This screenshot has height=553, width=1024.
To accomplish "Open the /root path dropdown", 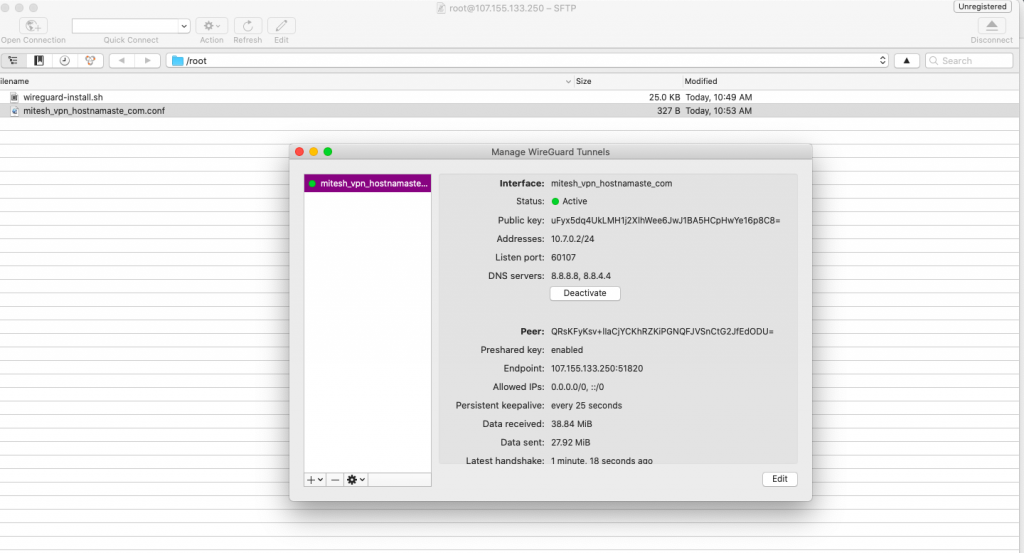I will click(x=528, y=61).
